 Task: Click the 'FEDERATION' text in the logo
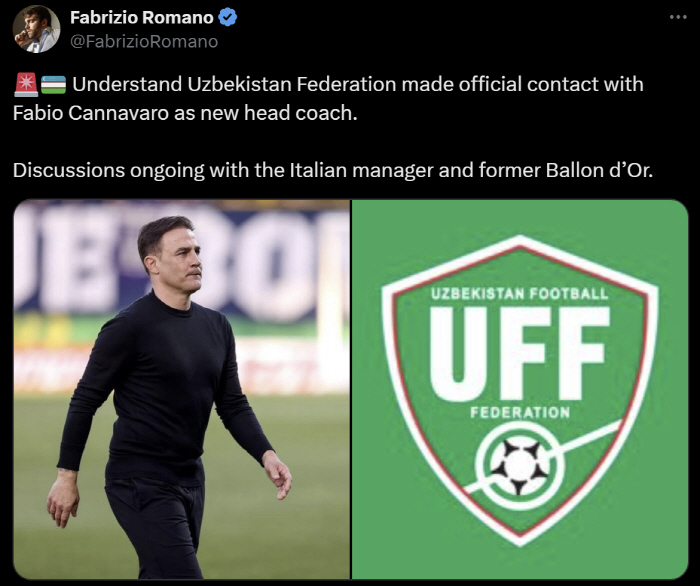tap(520, 412)
